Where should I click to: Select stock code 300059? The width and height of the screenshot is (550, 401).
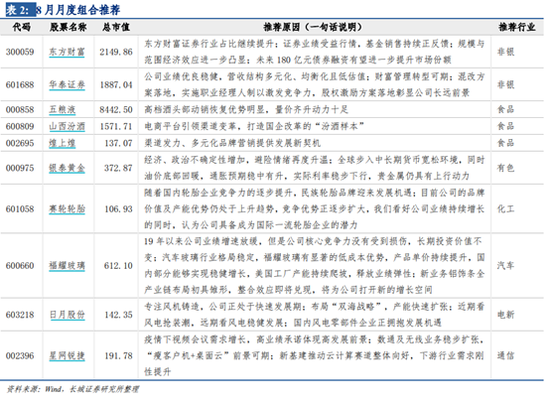point(20,52)
